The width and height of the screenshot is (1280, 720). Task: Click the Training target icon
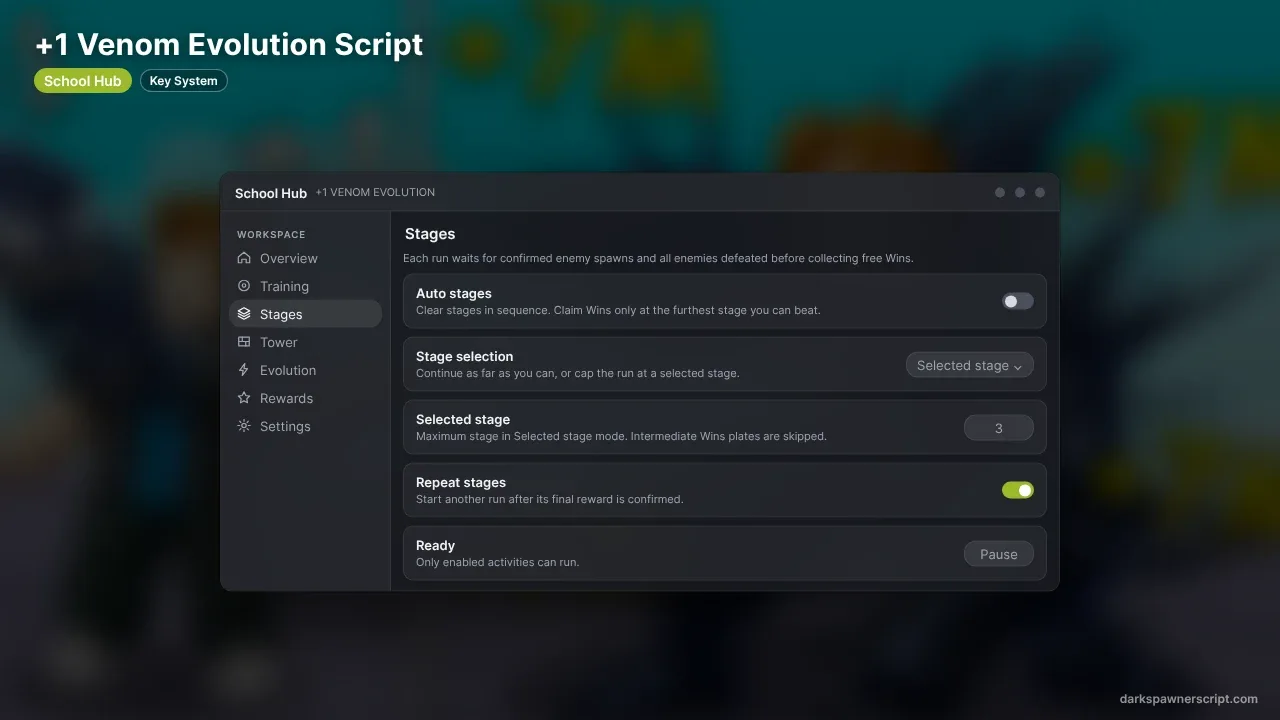click(x=244, y=286)
